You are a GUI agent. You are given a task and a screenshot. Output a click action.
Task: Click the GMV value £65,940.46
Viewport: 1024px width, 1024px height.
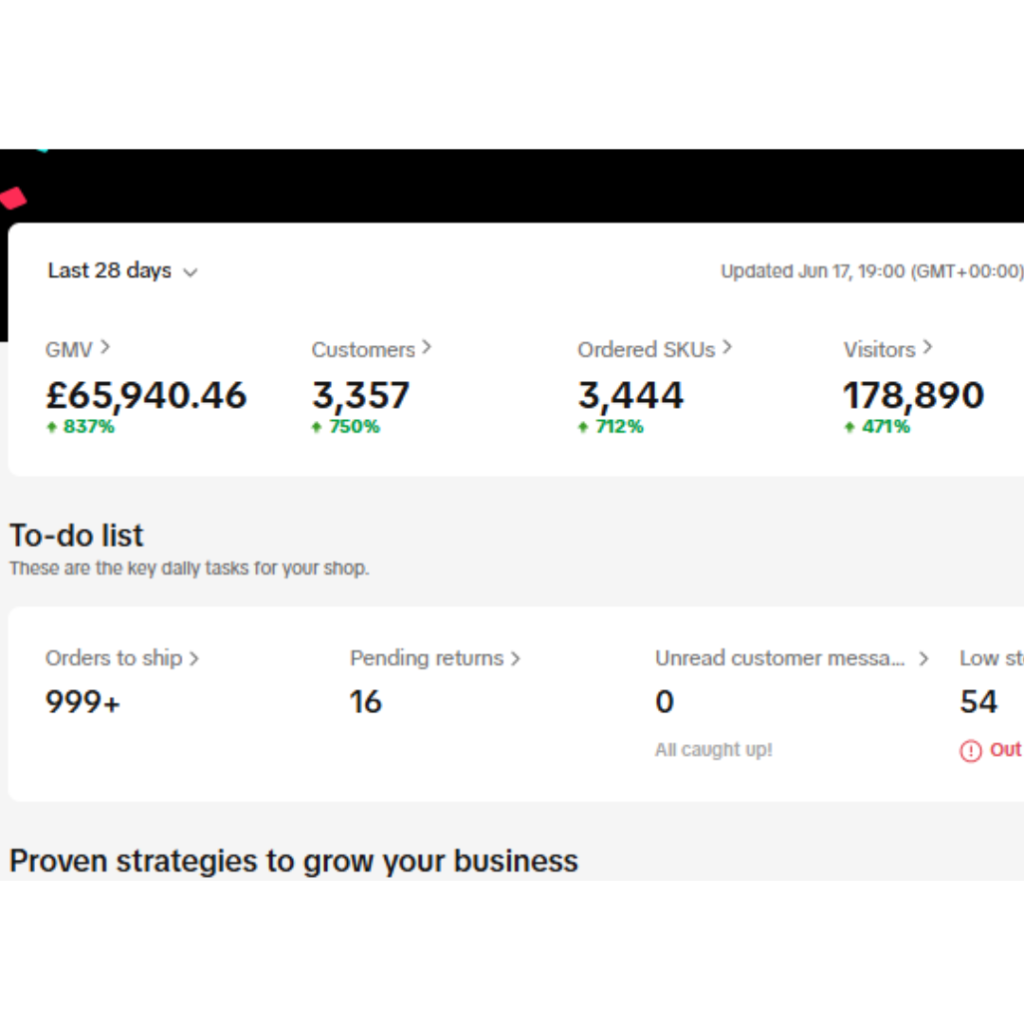click(146, 396)
